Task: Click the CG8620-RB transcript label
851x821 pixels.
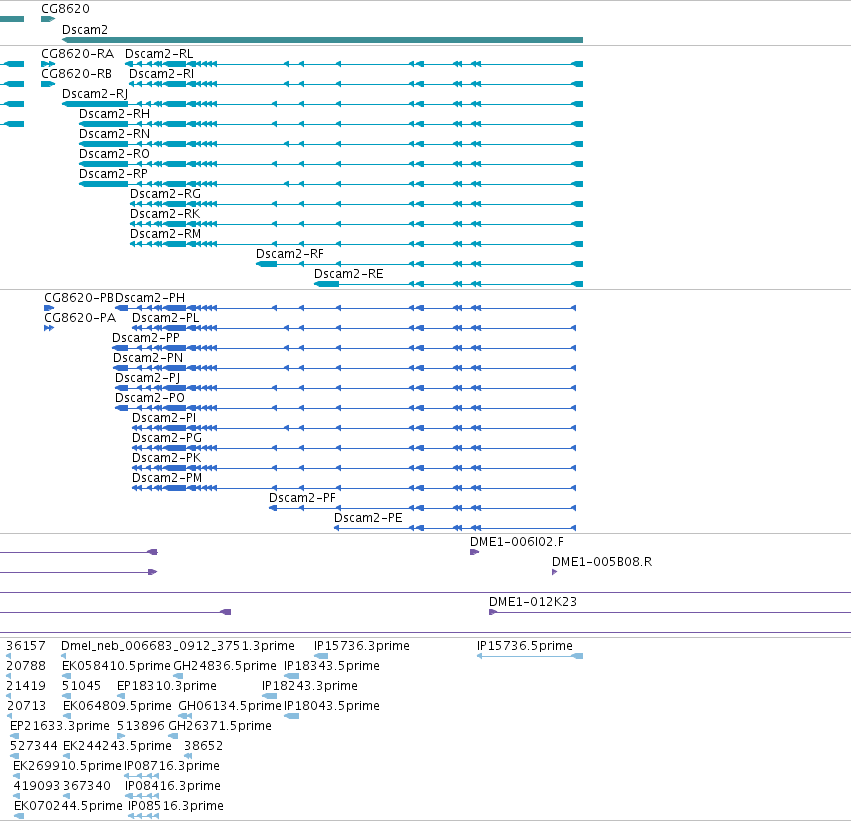Action: 77,74
